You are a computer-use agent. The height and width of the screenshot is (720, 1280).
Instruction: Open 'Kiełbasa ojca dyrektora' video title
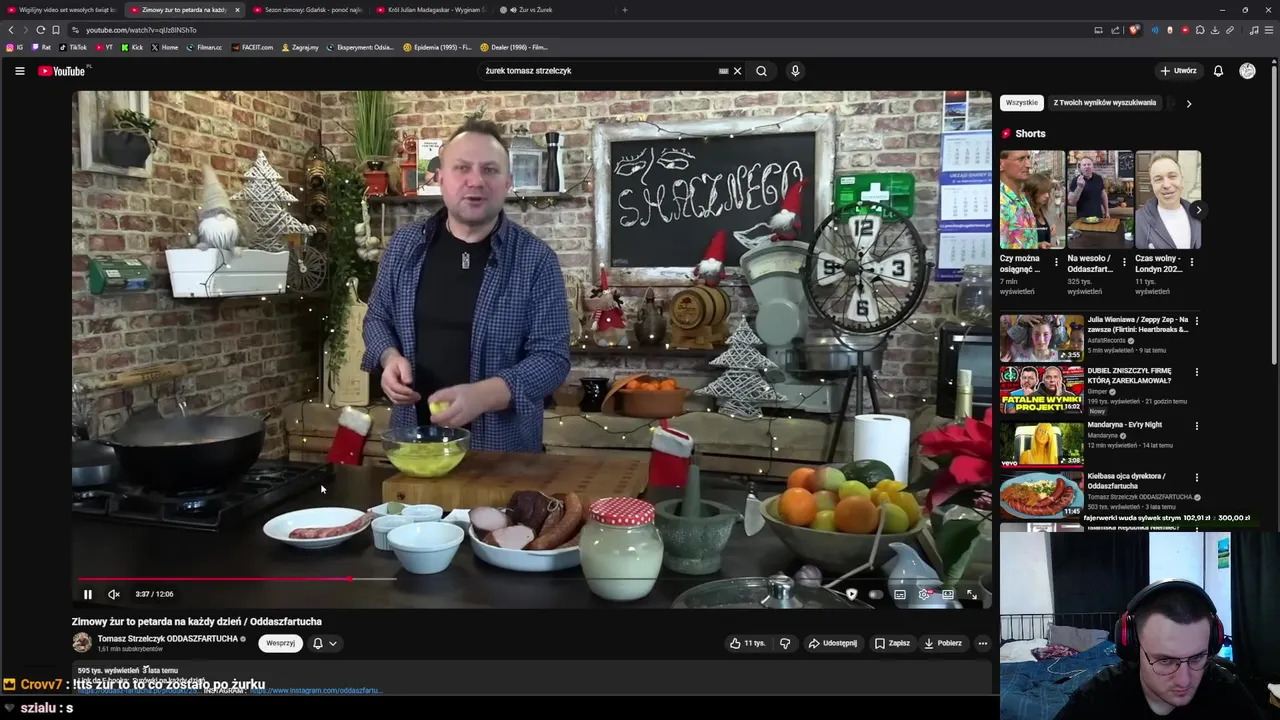point(1127,481)
